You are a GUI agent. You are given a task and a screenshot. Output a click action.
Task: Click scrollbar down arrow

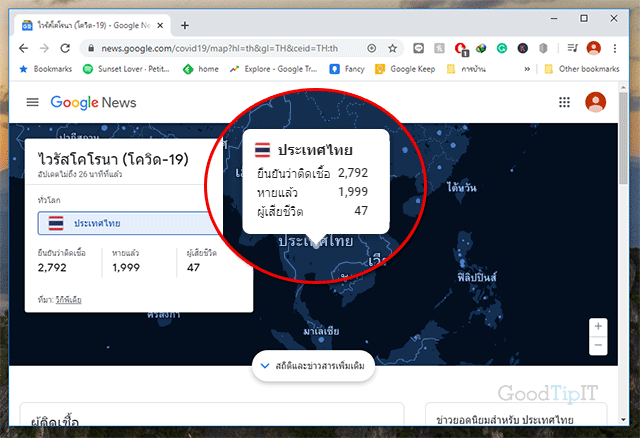(x=623, y=419)
